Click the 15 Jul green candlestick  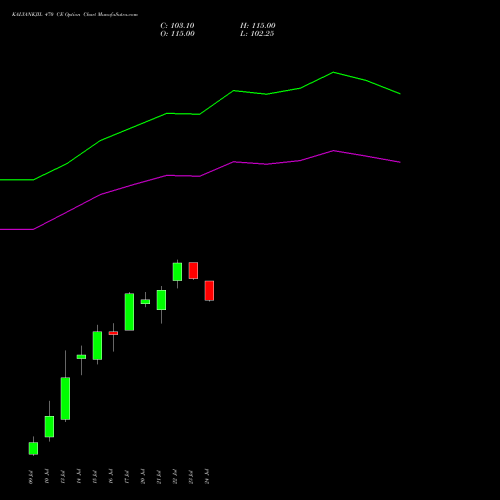pyautogui.click(x=97, y=345)
